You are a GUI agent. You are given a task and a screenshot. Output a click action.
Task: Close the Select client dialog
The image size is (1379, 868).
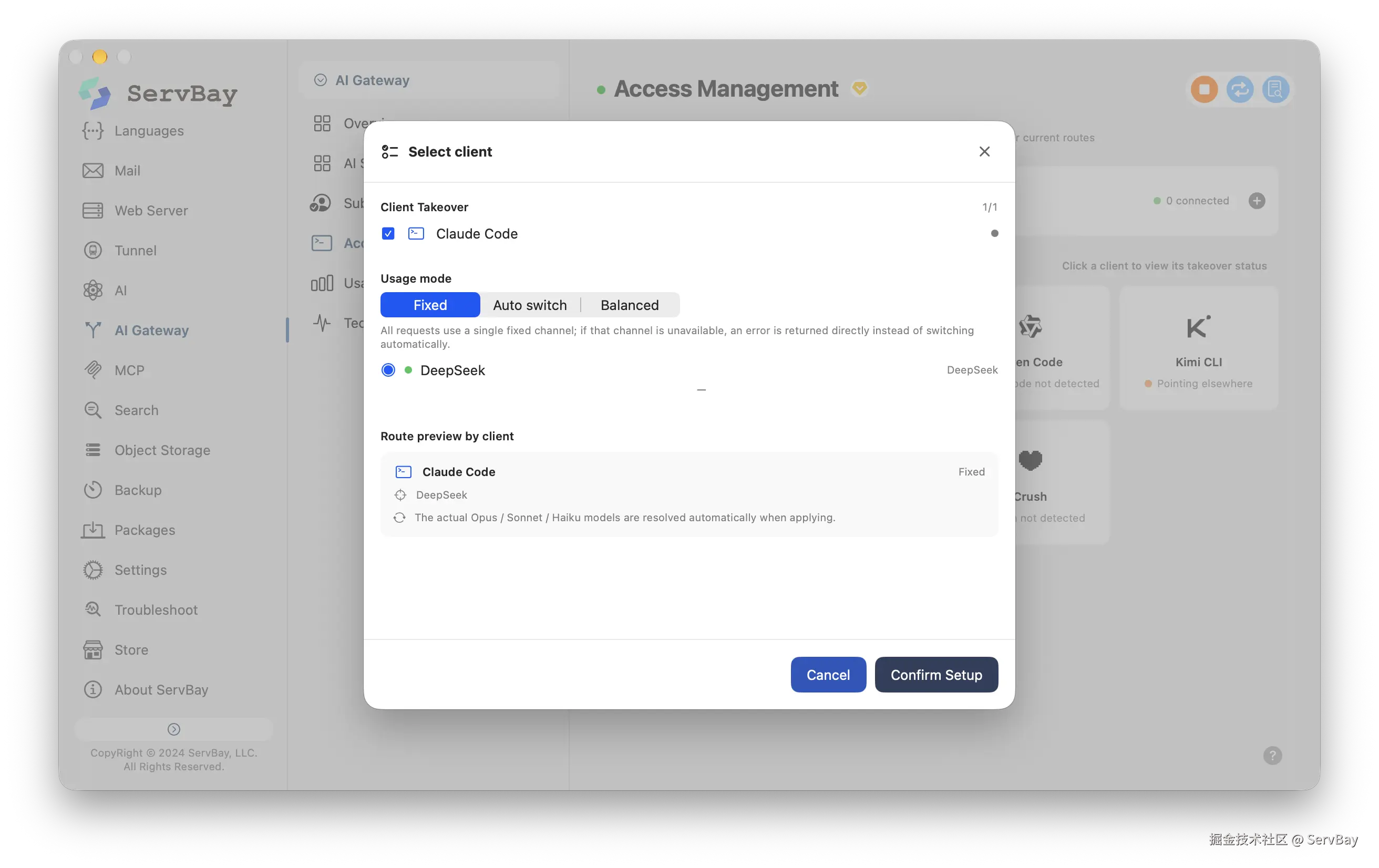tap(984, 152)
